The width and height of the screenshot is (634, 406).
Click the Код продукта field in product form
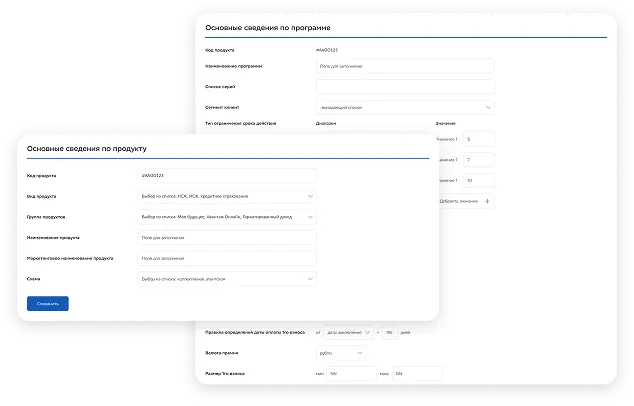(x=227, y=175)
